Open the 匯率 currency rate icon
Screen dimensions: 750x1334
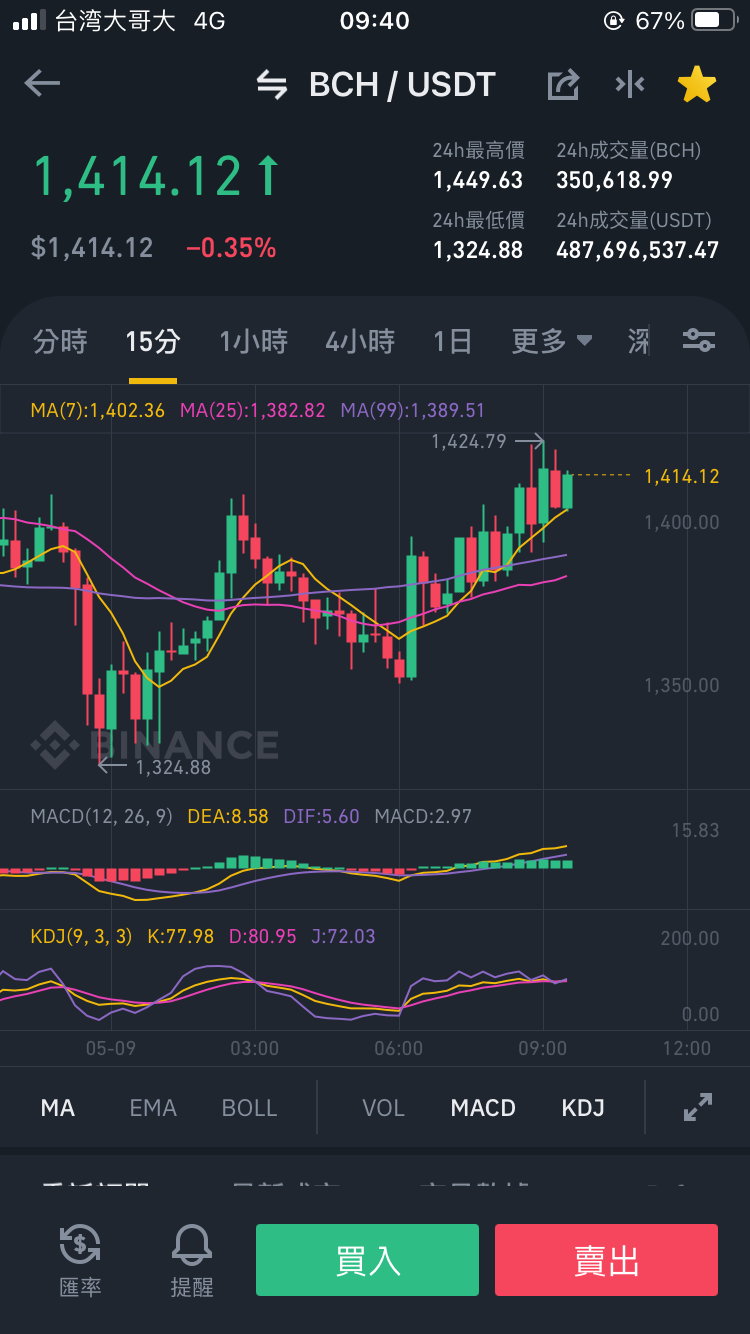tap(80, 1260)
